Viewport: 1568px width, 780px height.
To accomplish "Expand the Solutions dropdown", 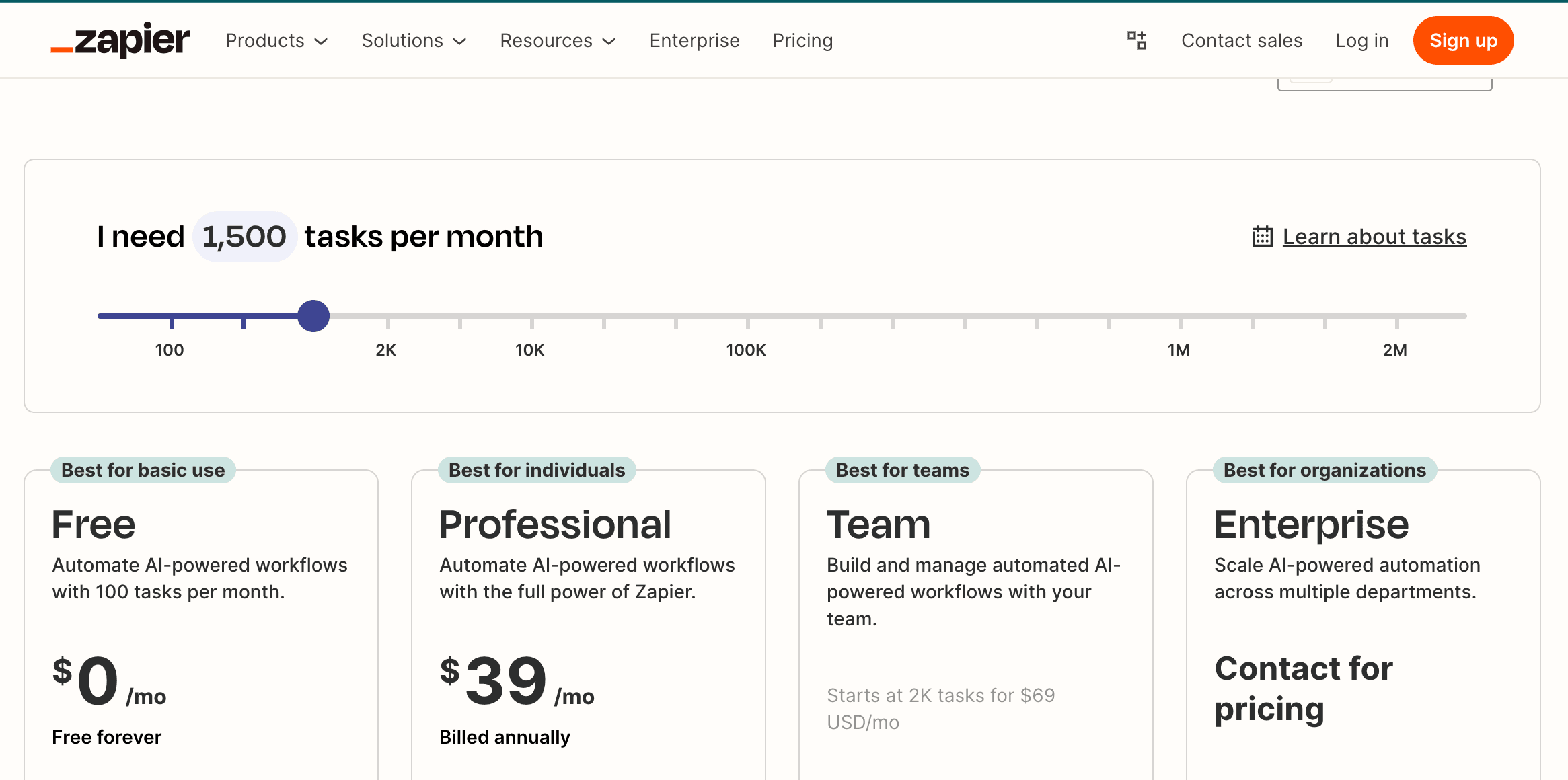I will point(414,40).
